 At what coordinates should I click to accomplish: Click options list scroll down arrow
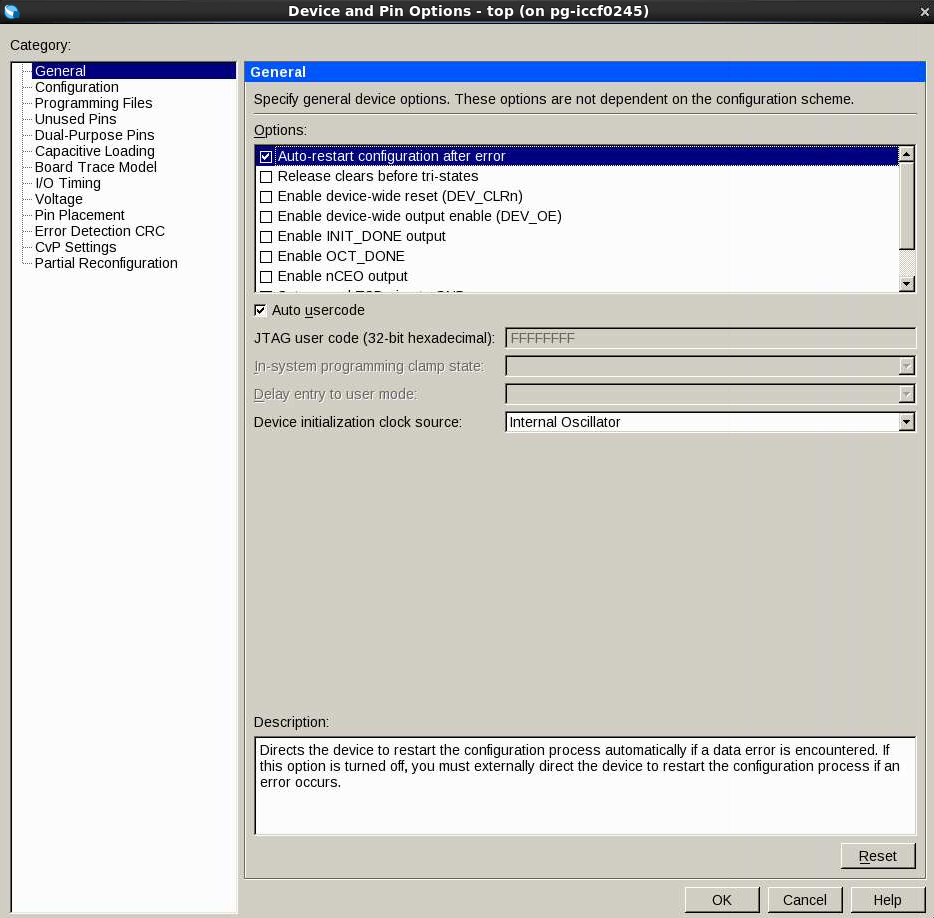(906, 284)
